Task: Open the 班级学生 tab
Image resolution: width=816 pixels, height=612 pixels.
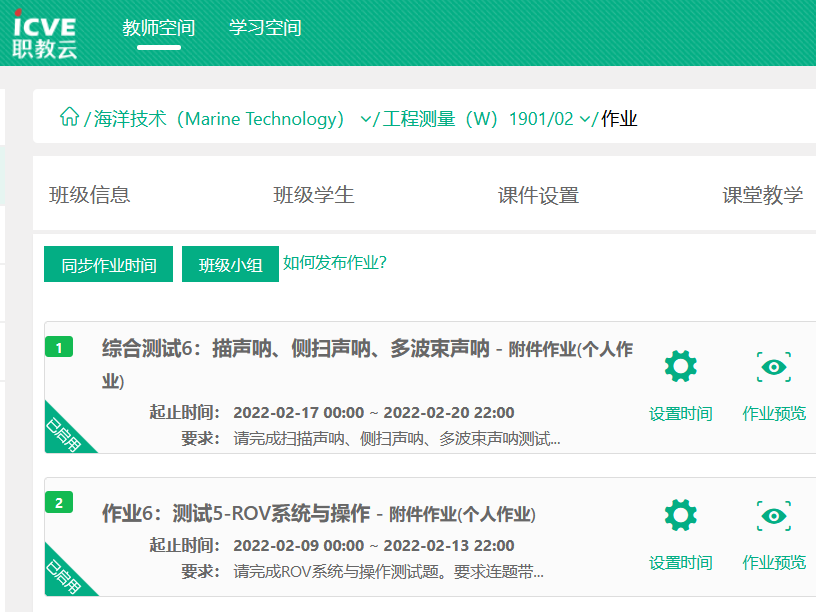Action: 314,195
